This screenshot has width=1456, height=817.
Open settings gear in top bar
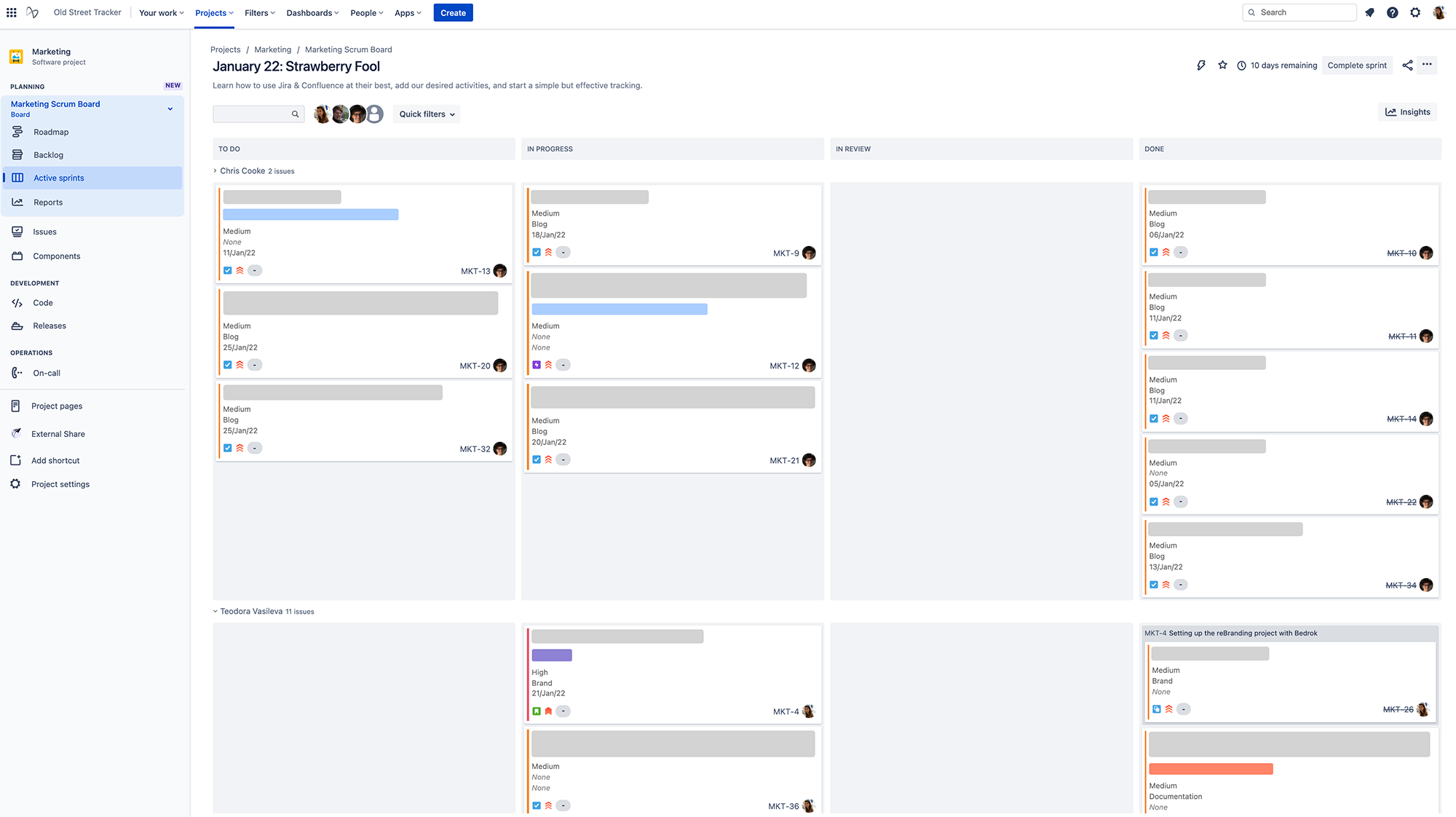tap(1415, 12)
